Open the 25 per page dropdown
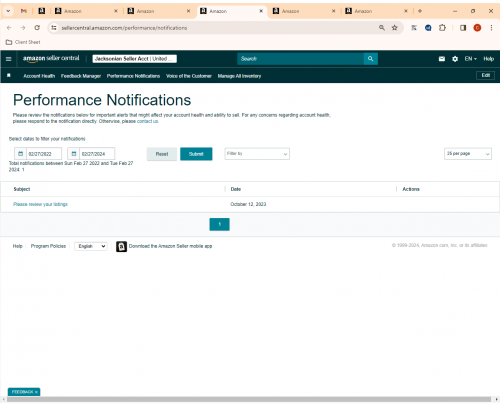The image size is (500, 403). coord(468,154)
